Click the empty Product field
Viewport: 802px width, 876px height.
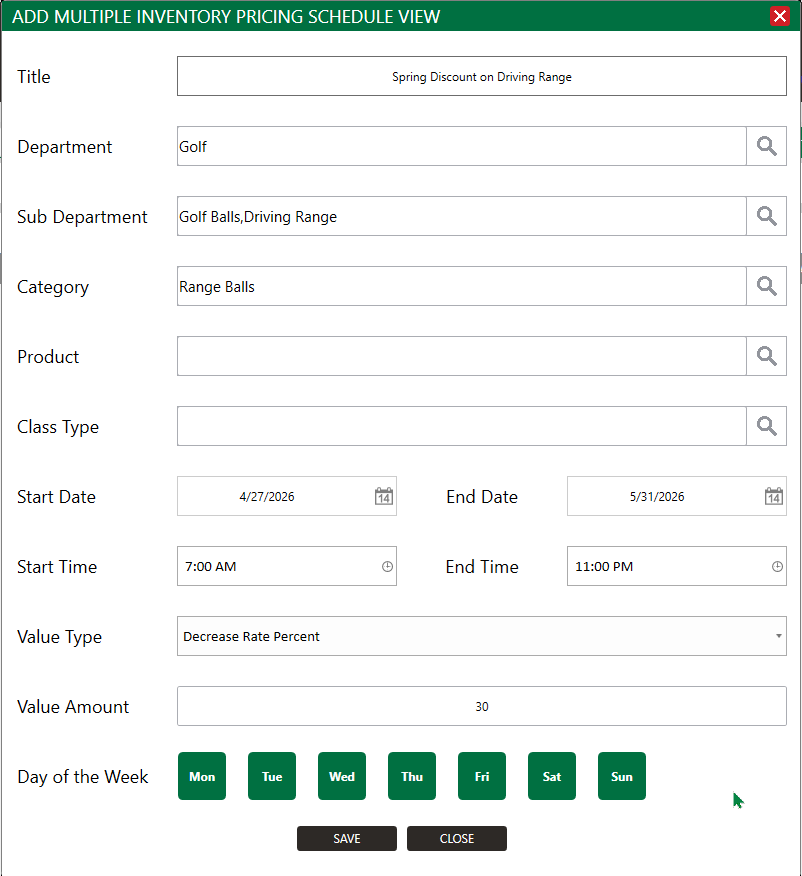click(461, 356)
